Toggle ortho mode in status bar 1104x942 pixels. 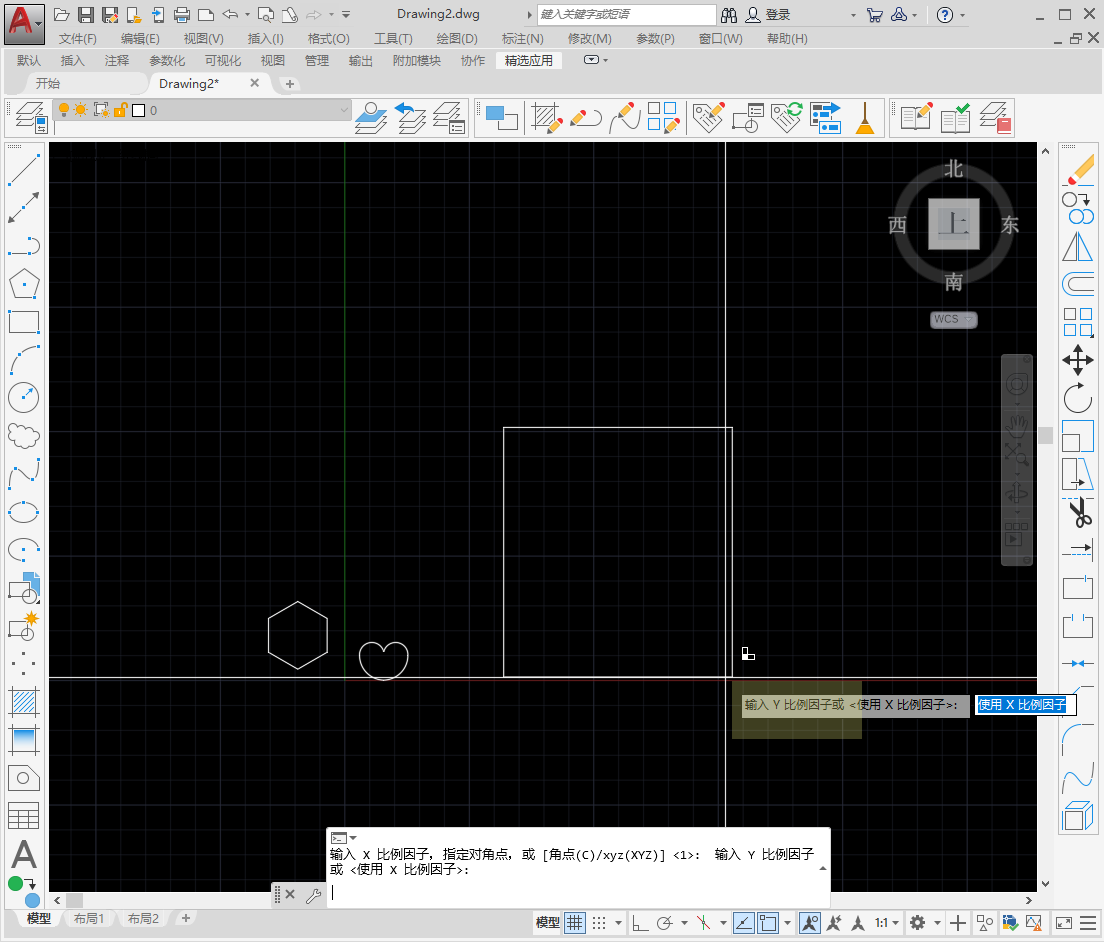click(x=640, y=923)
